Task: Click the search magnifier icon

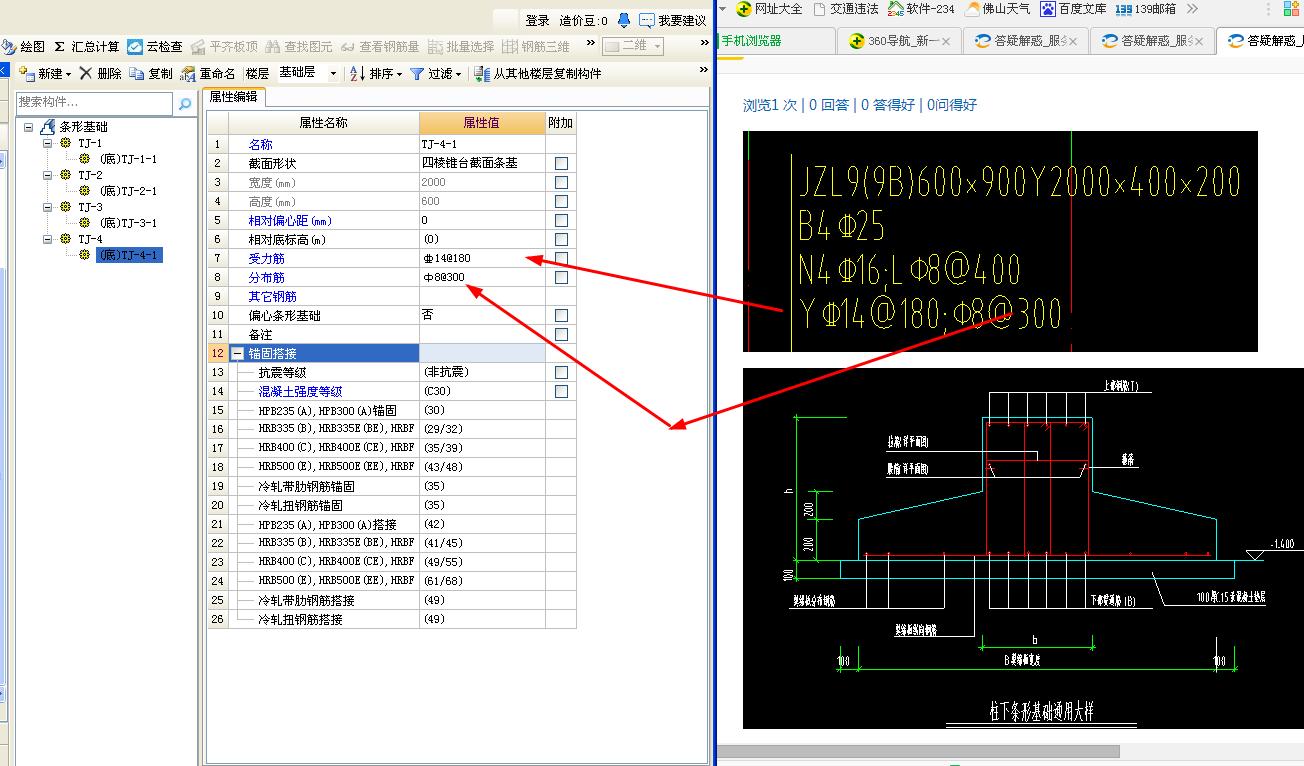Action: point(185,103)
